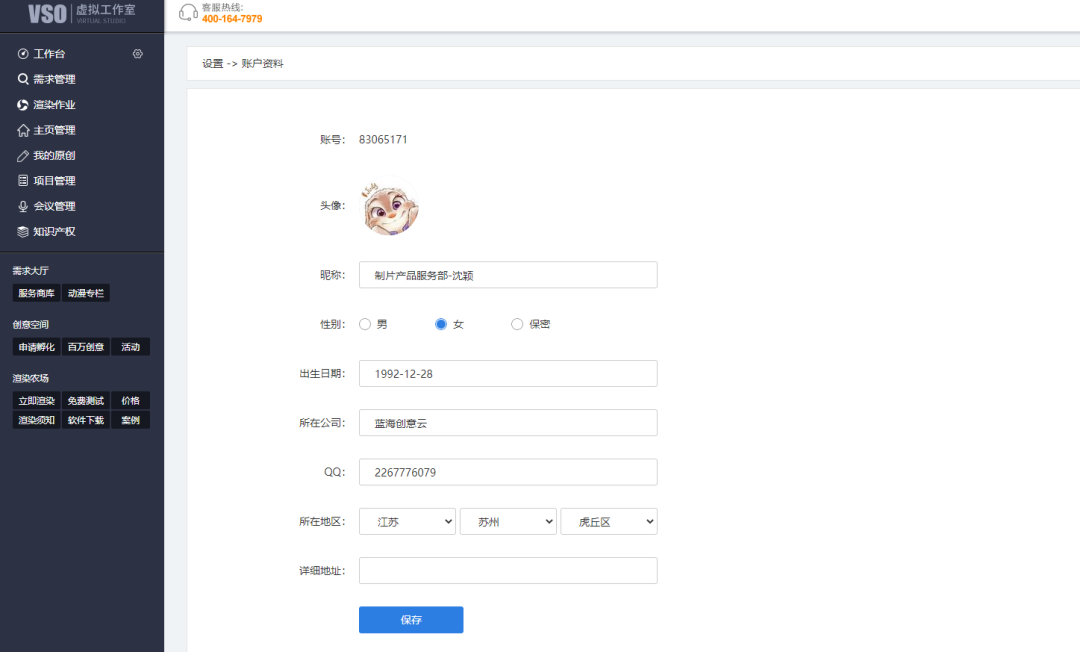Click the layers icon for 知识产权

(x=23, y=232)
